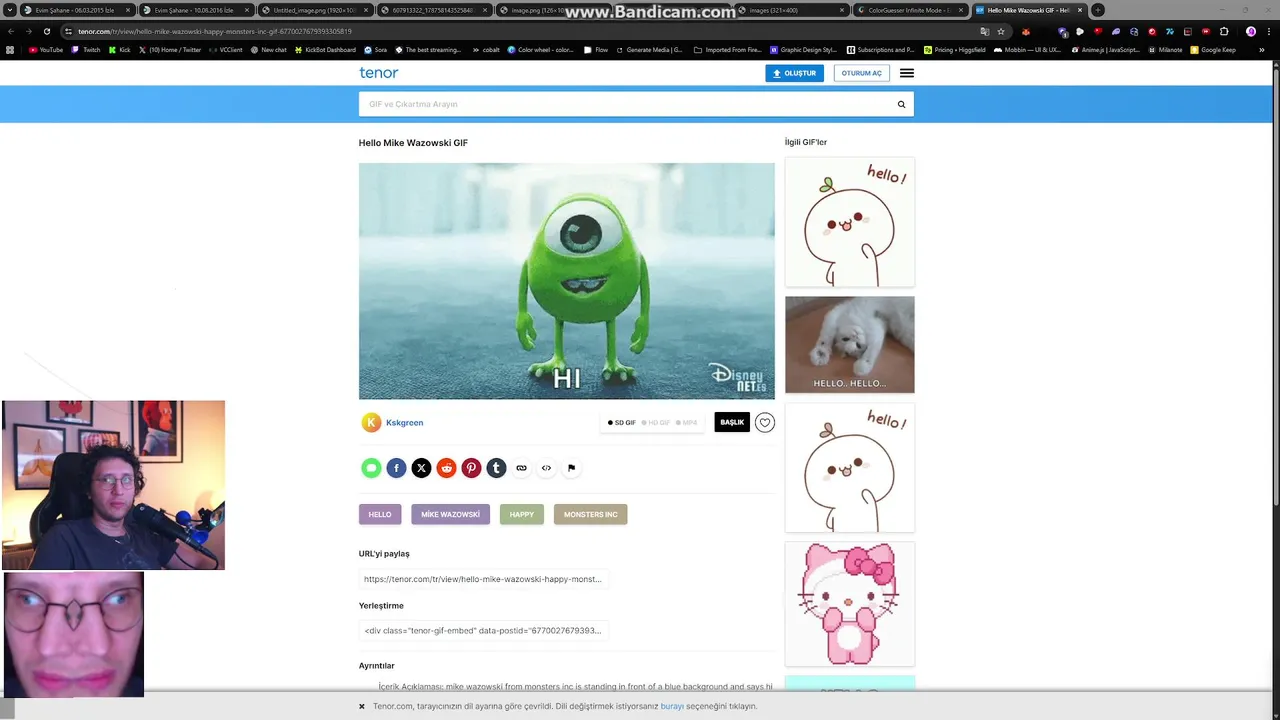The height and width of the screenshot is (720, 1280).
Task: Select SD GIF format
Action: (622, 423)
